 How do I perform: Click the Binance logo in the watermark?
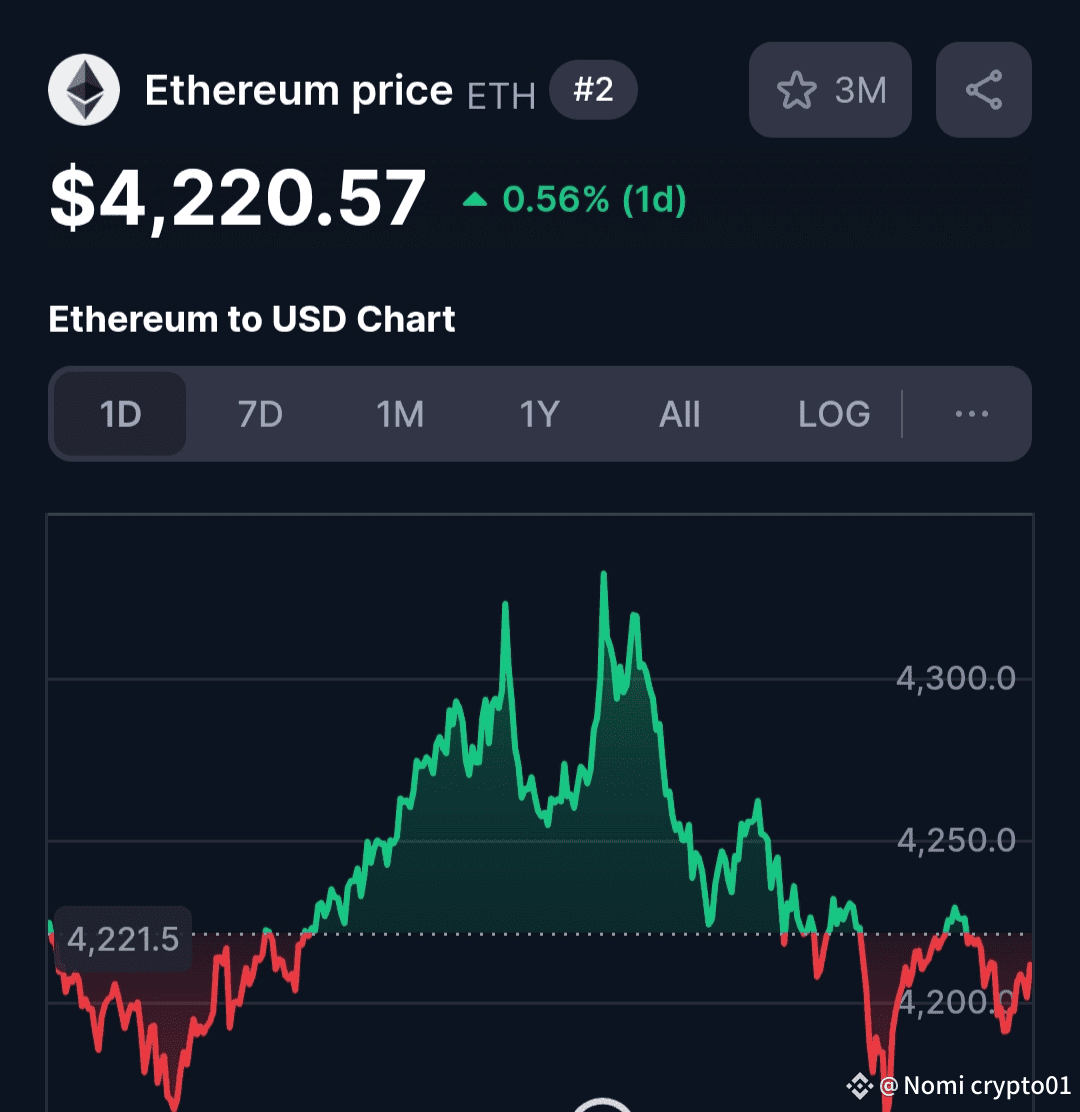click(859, 1085)
